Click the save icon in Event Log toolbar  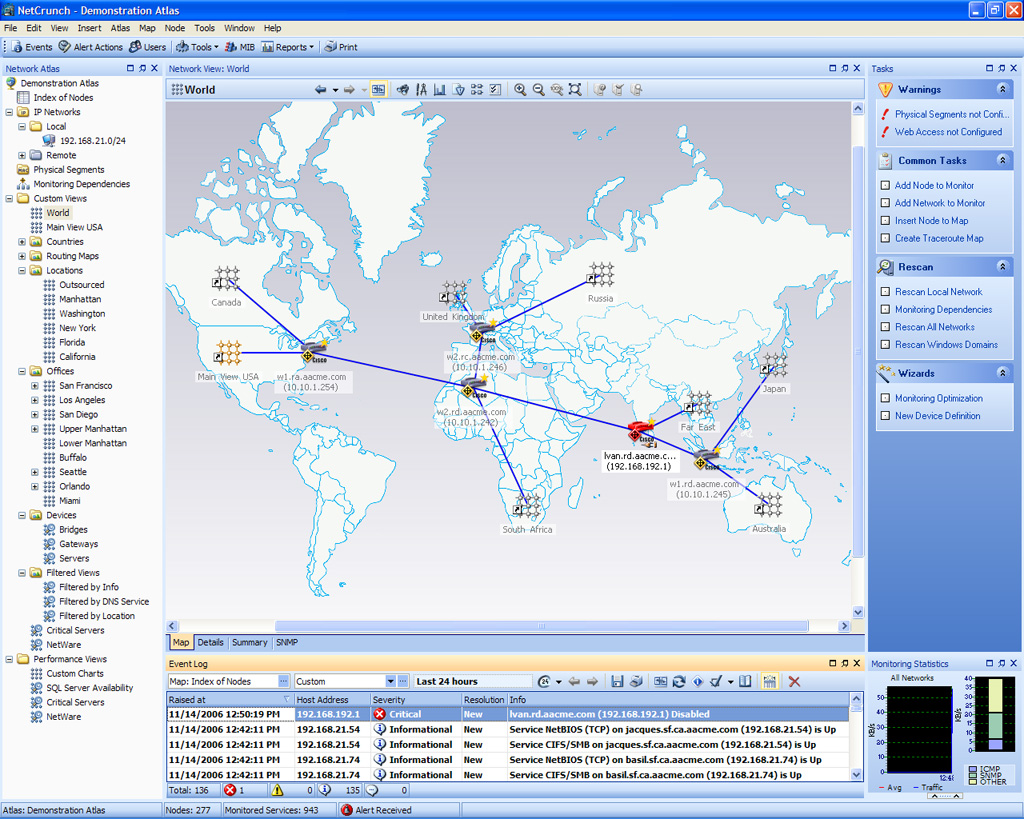pos(617,682)
